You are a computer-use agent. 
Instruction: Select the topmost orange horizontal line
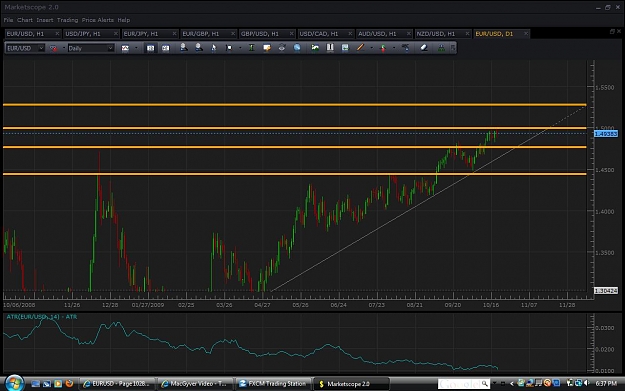tap(295, 105)
